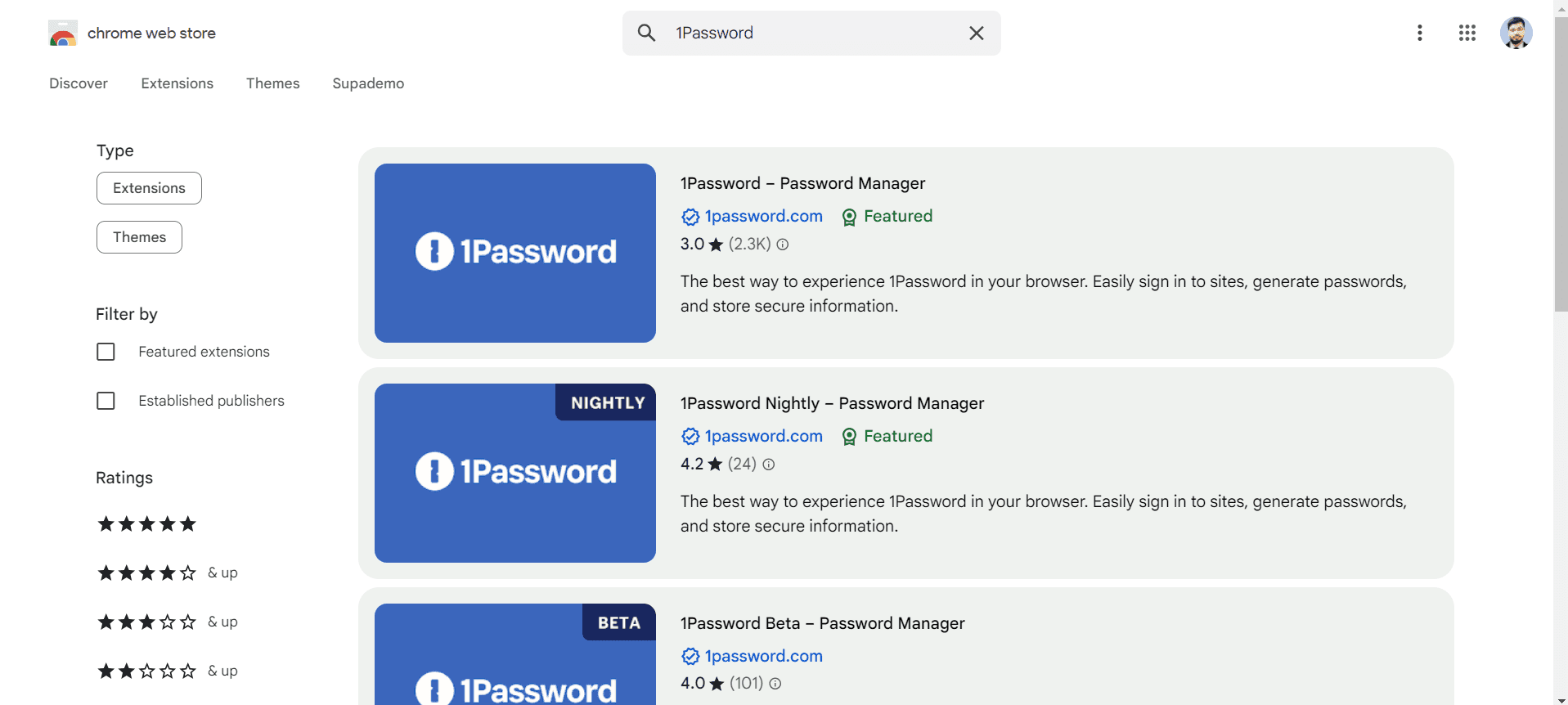This screenshot has height=705, width=1568.
Task: Go to the Themes tab
Action: coord(272,83)
